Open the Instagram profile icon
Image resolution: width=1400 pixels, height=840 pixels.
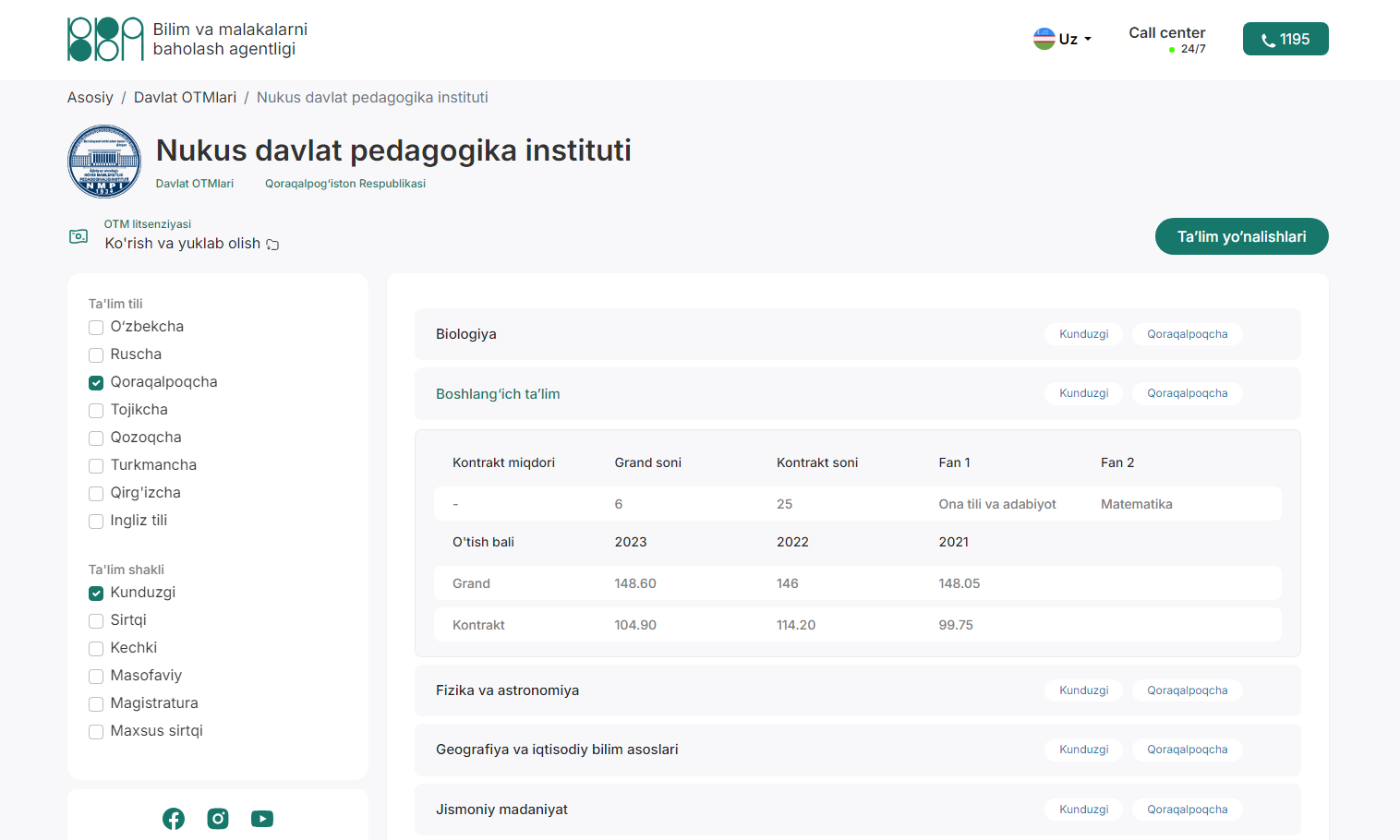tap(218, 819)
